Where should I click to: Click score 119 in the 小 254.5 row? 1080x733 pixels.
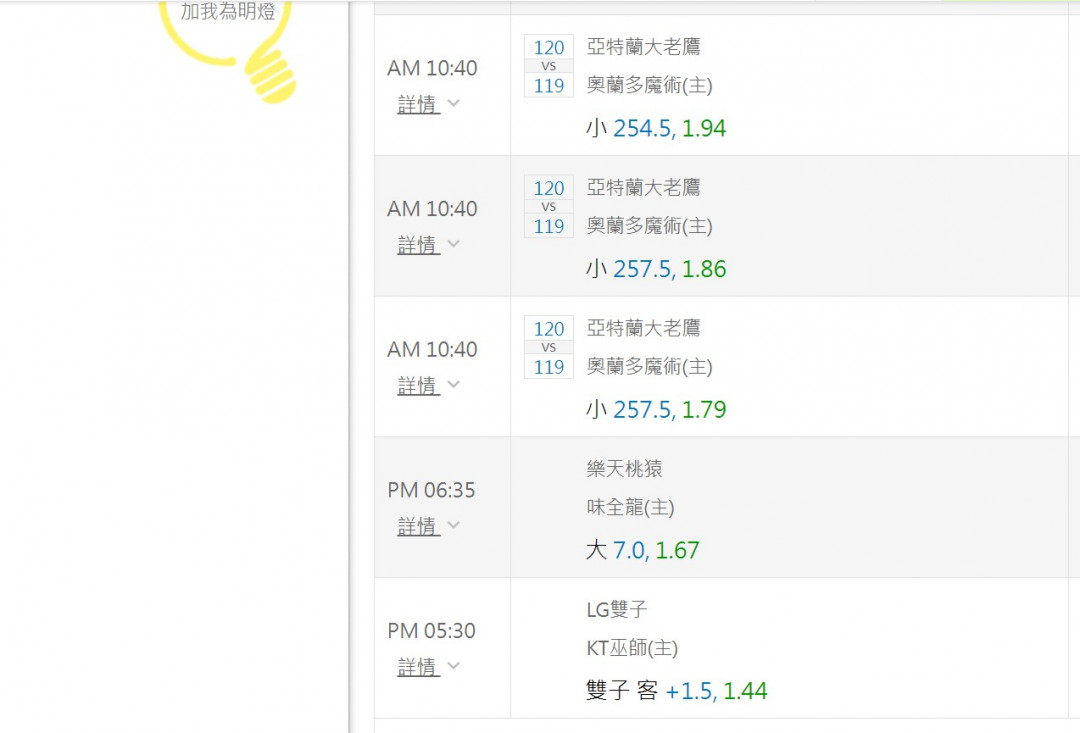(x=549, y=85)
